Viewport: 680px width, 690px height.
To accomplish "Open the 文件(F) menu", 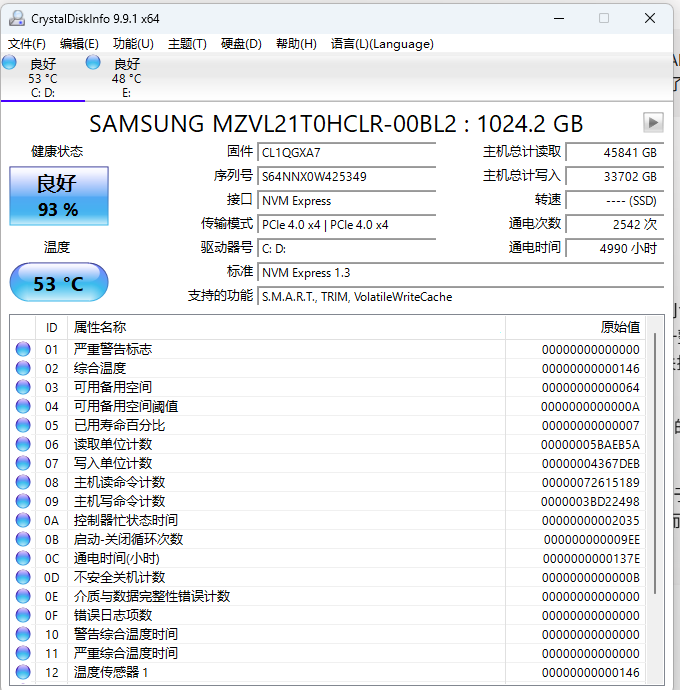I will pos(27,44).
